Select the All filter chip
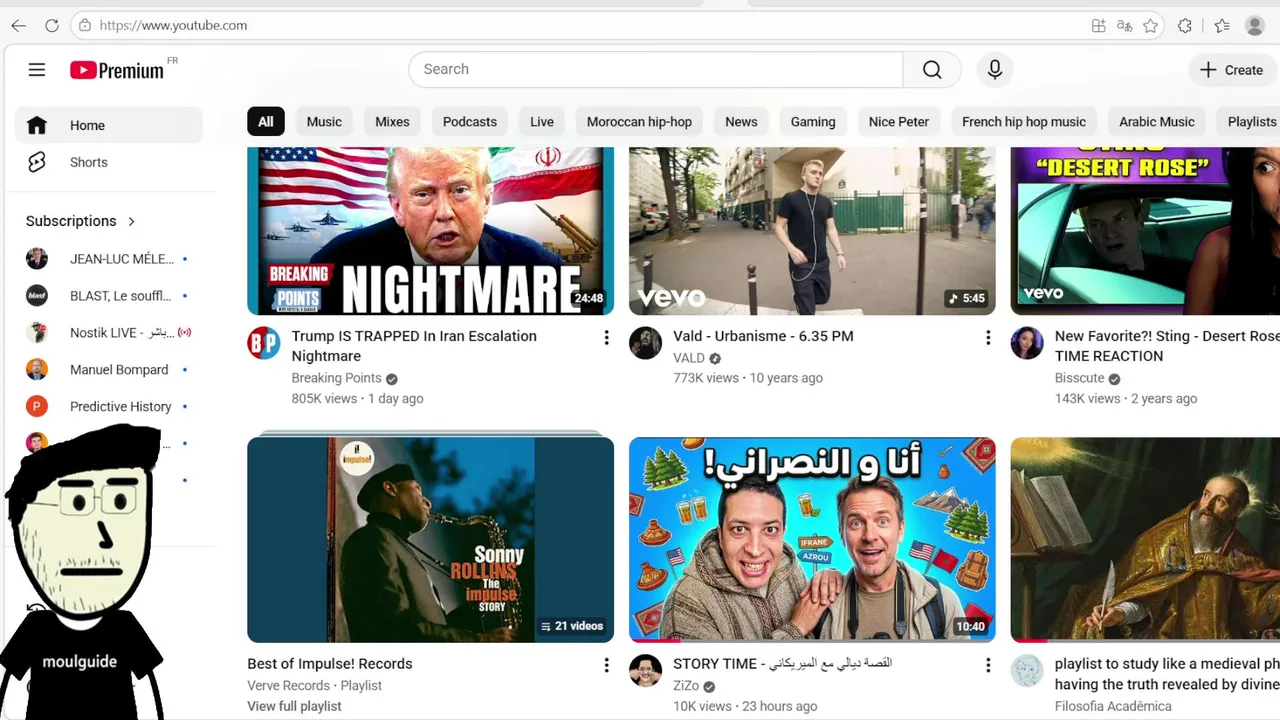Image resolution: width=1280 pixels, height=720 pixels. pos(266,122)
